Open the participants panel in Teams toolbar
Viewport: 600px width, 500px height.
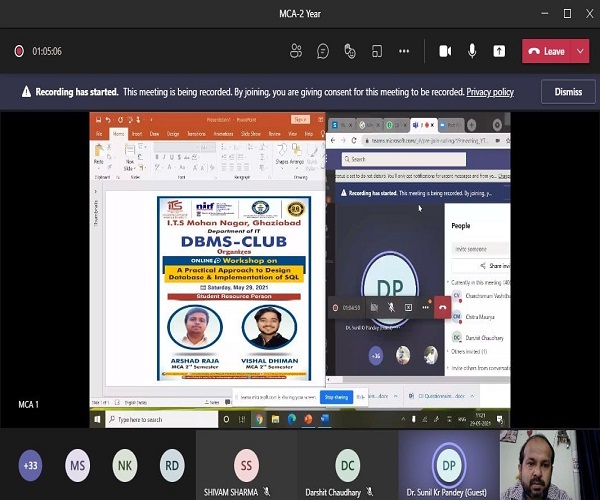(296, 51)
